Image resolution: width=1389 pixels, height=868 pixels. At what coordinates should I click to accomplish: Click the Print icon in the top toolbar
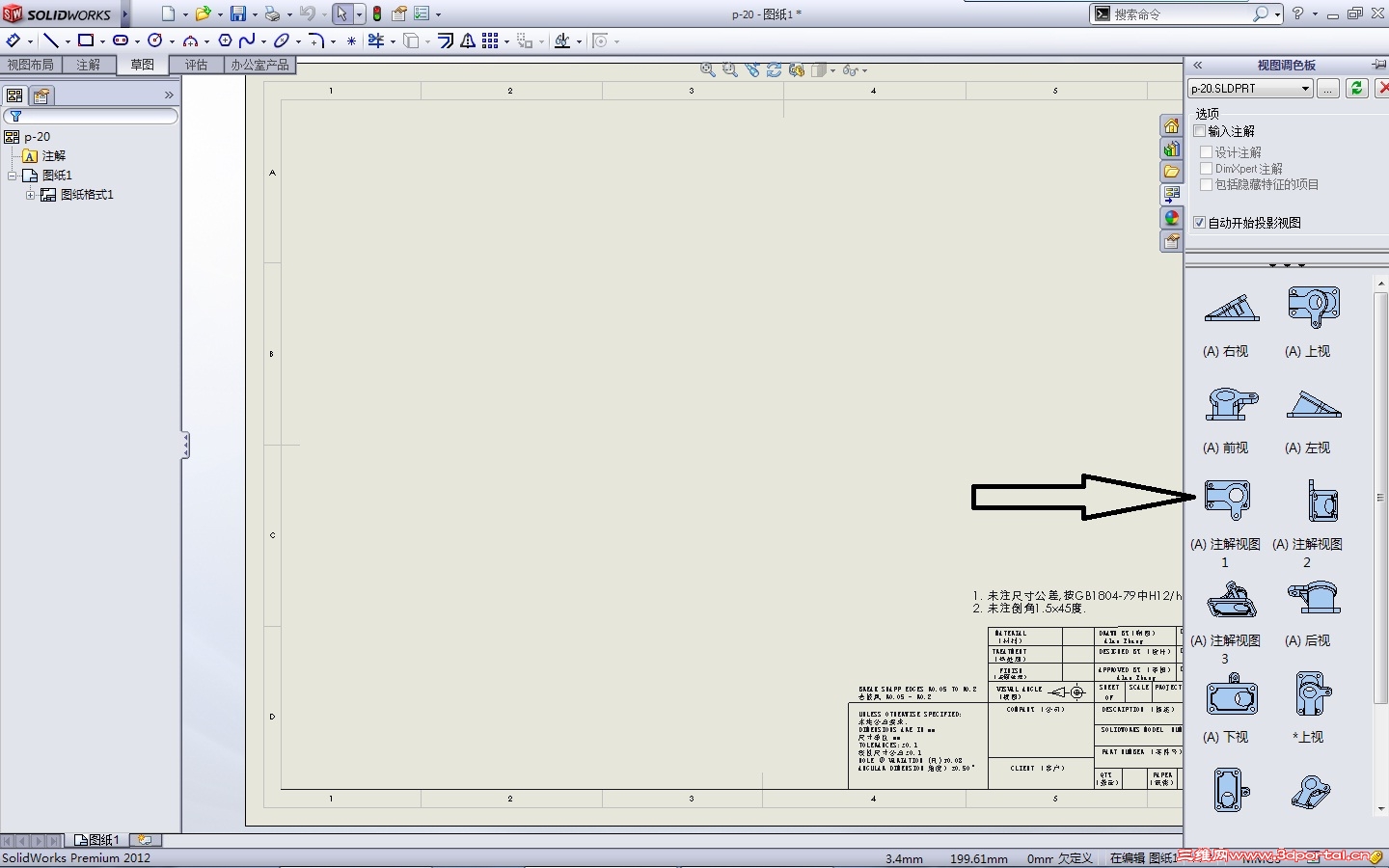point(272,14)
